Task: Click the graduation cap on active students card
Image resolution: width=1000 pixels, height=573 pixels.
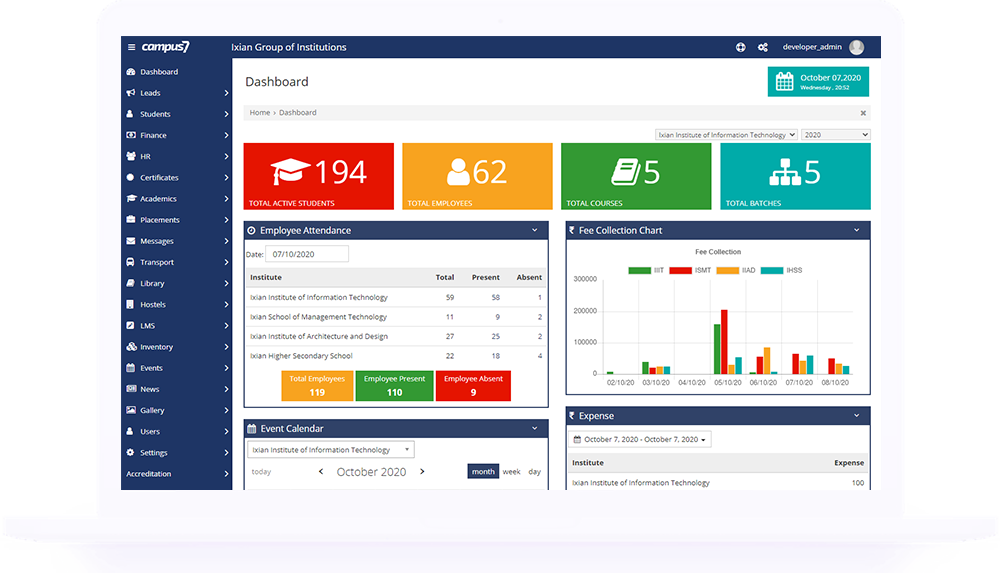Action: pyautogui.click(x=291, y=171)
